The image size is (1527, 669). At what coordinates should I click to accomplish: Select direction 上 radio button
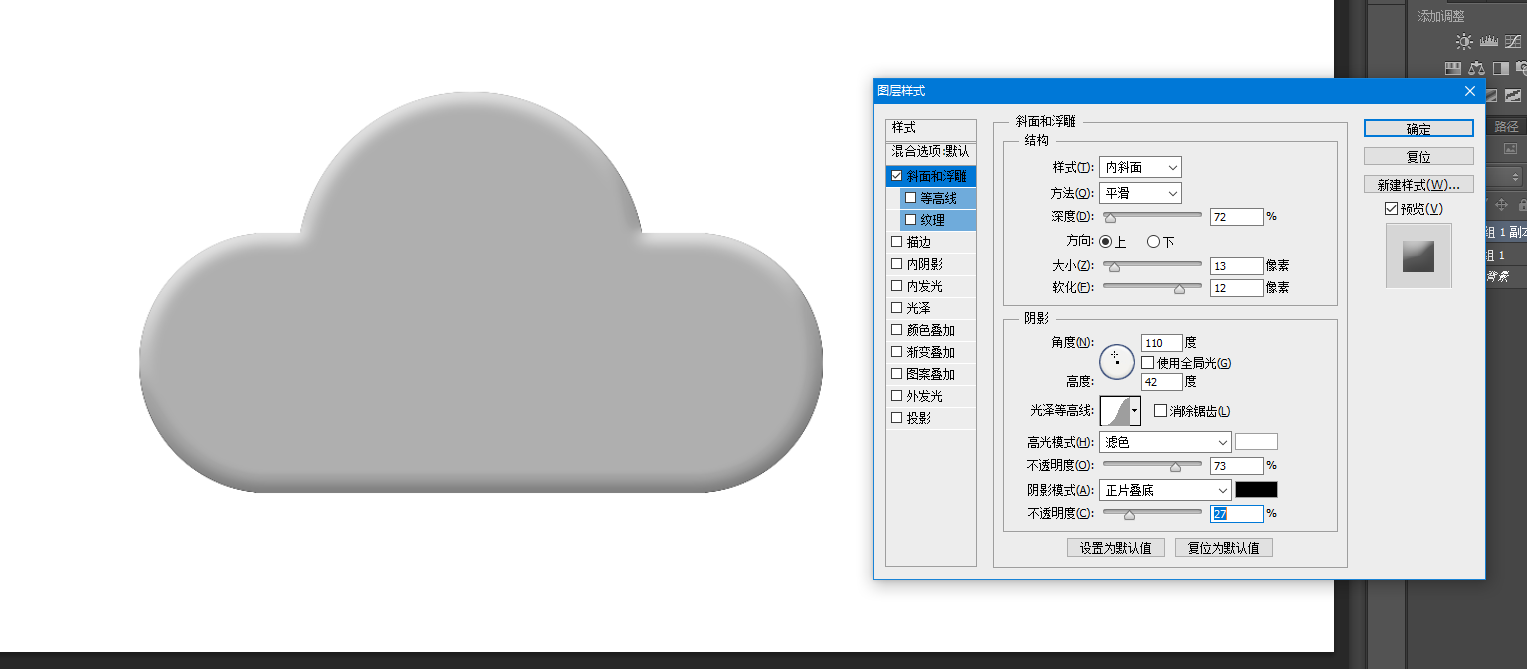tap(1105, 242)
